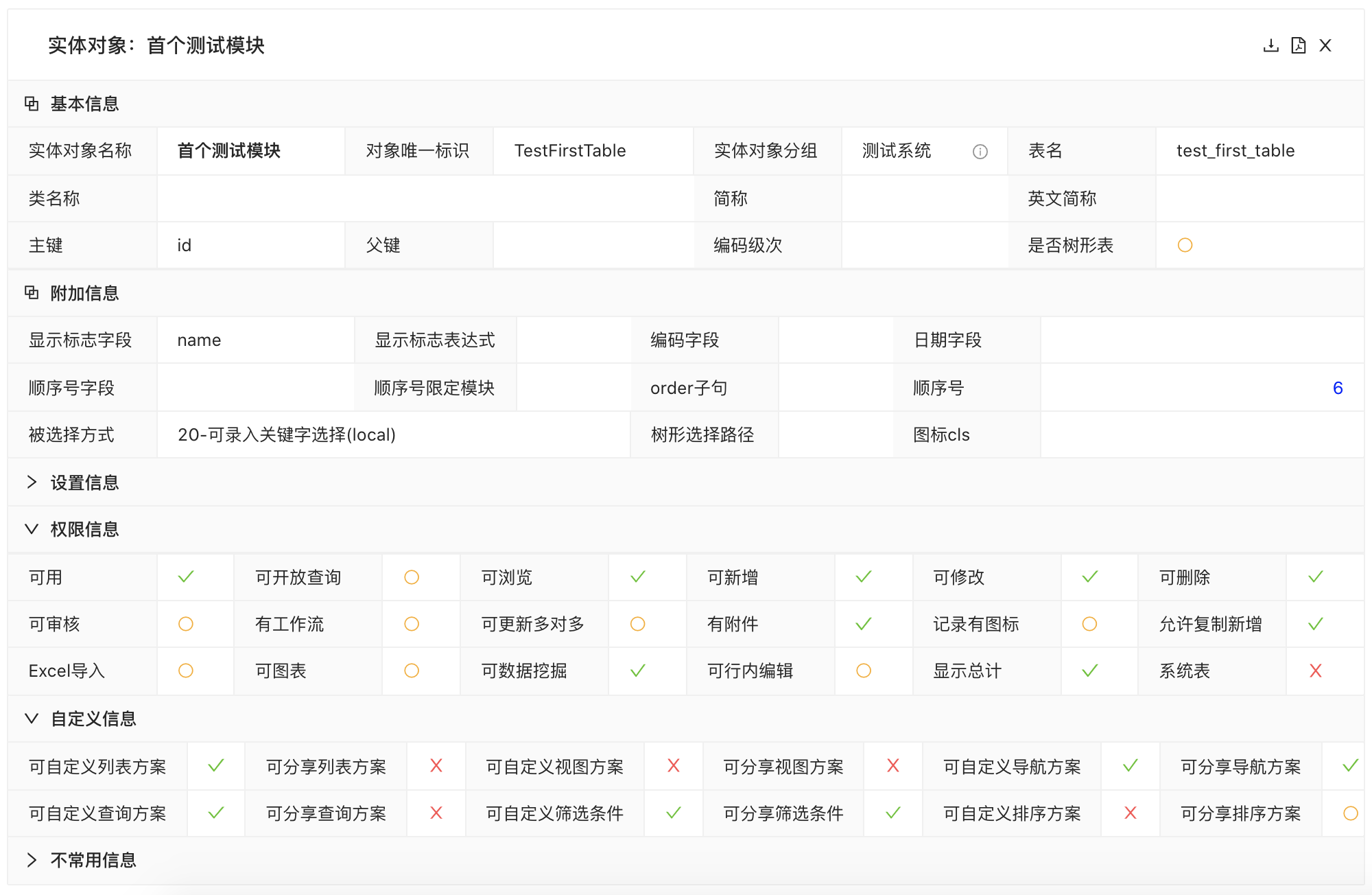Click the checkmark next to 可用
The height and width of the screenshot is (895, 1372).
(186, 577)
